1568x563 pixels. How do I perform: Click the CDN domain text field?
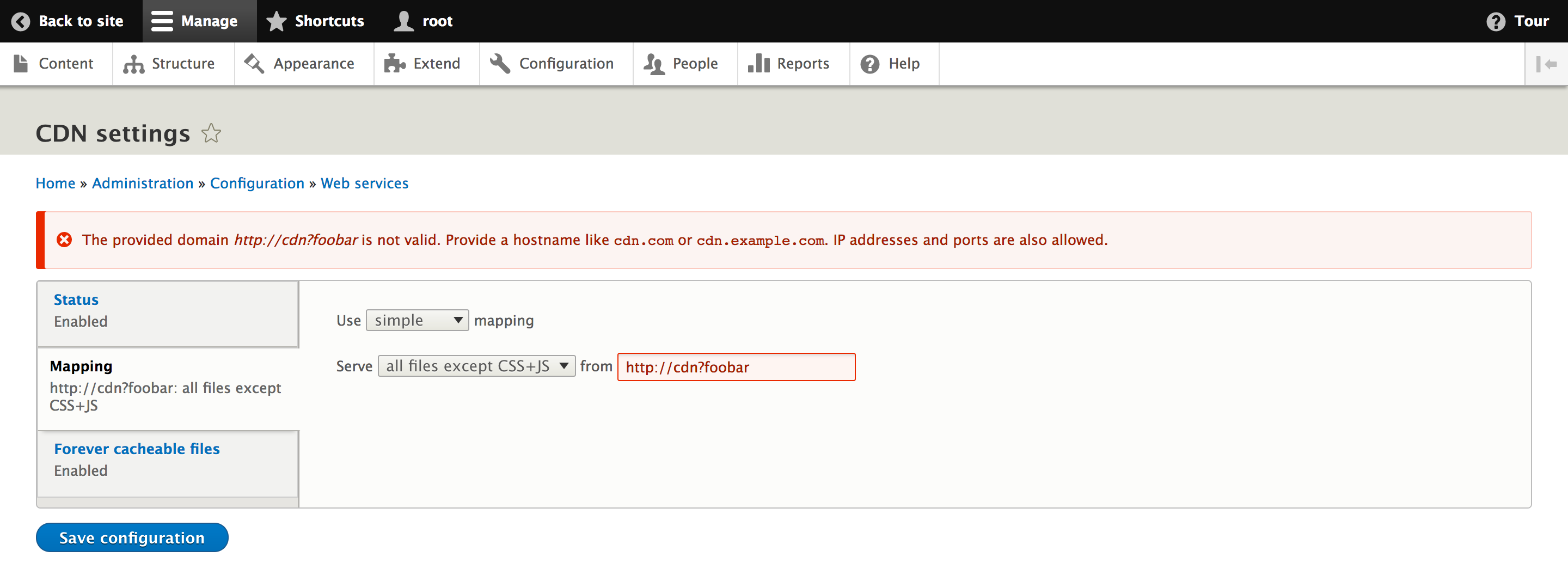point(736,367)
